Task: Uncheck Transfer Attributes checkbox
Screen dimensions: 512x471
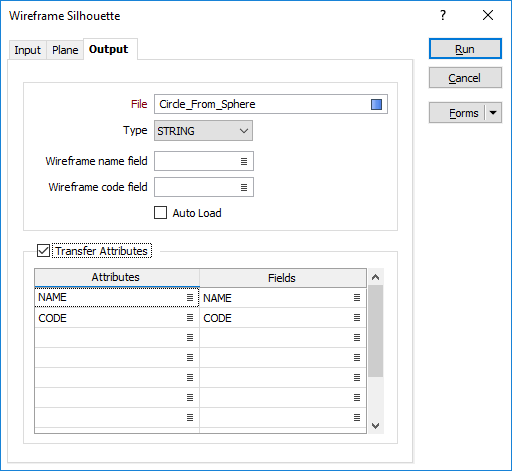Action: (43, 251)
